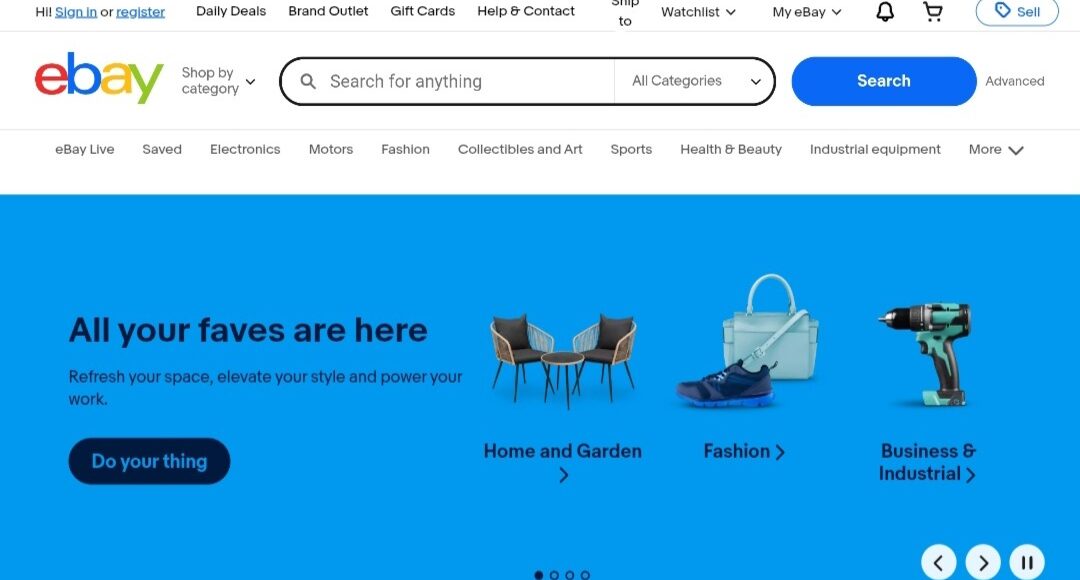Advance to the next banner slide
This screenshot has width=1080, height=580.
[x=983, y=563]
